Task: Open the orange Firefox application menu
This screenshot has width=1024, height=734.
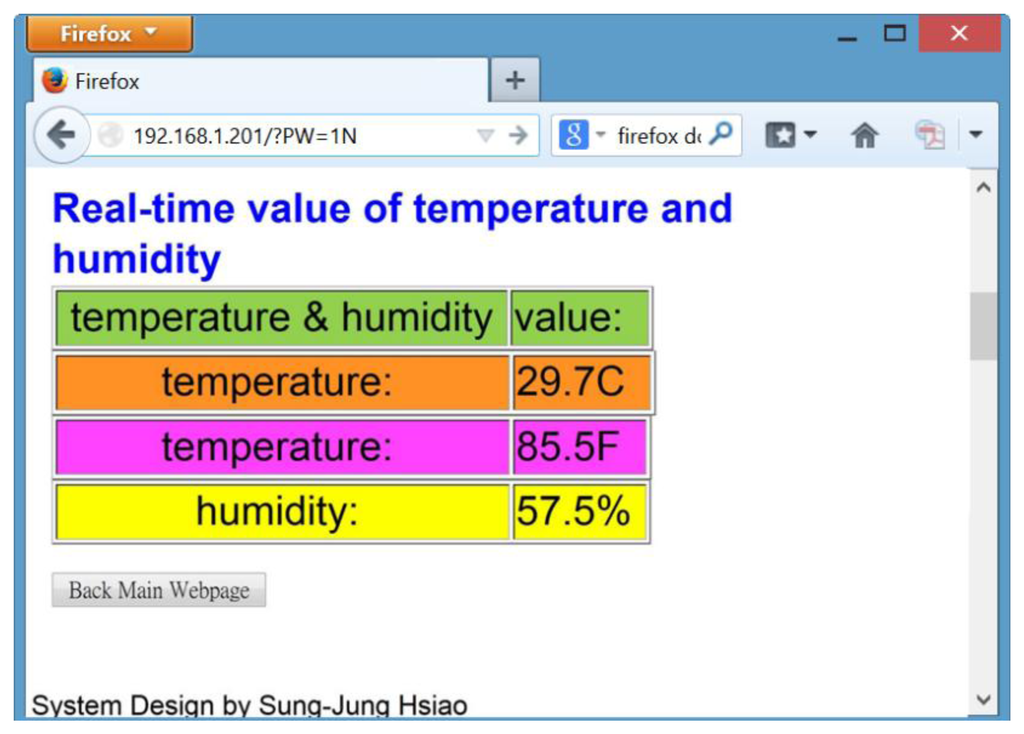Action: point(109,33)
